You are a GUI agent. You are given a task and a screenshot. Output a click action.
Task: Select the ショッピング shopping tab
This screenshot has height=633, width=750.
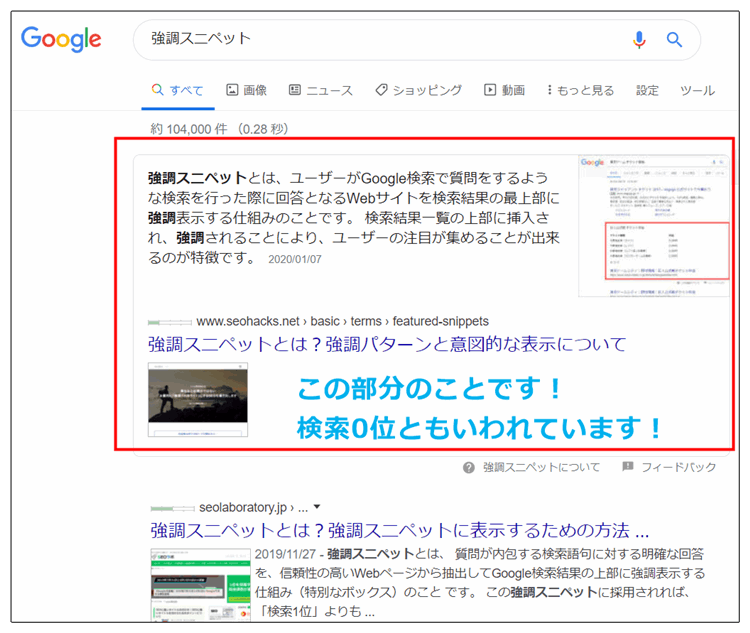(x=418, y=90)
